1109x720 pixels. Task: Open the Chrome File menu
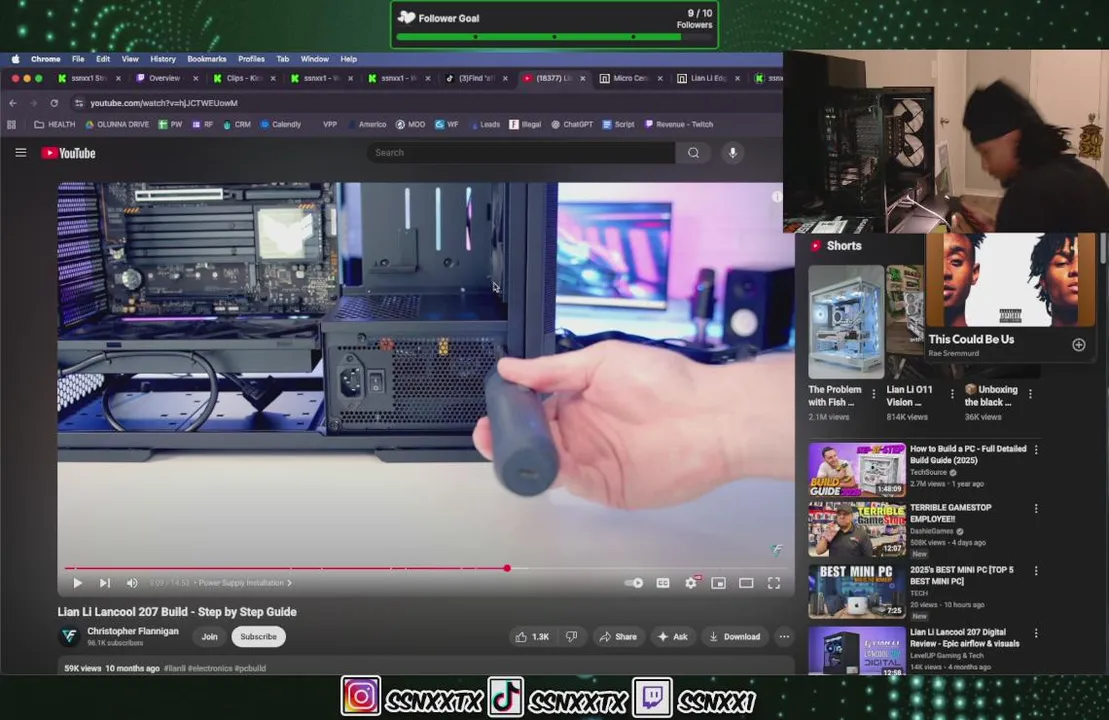tap(78, 59)
